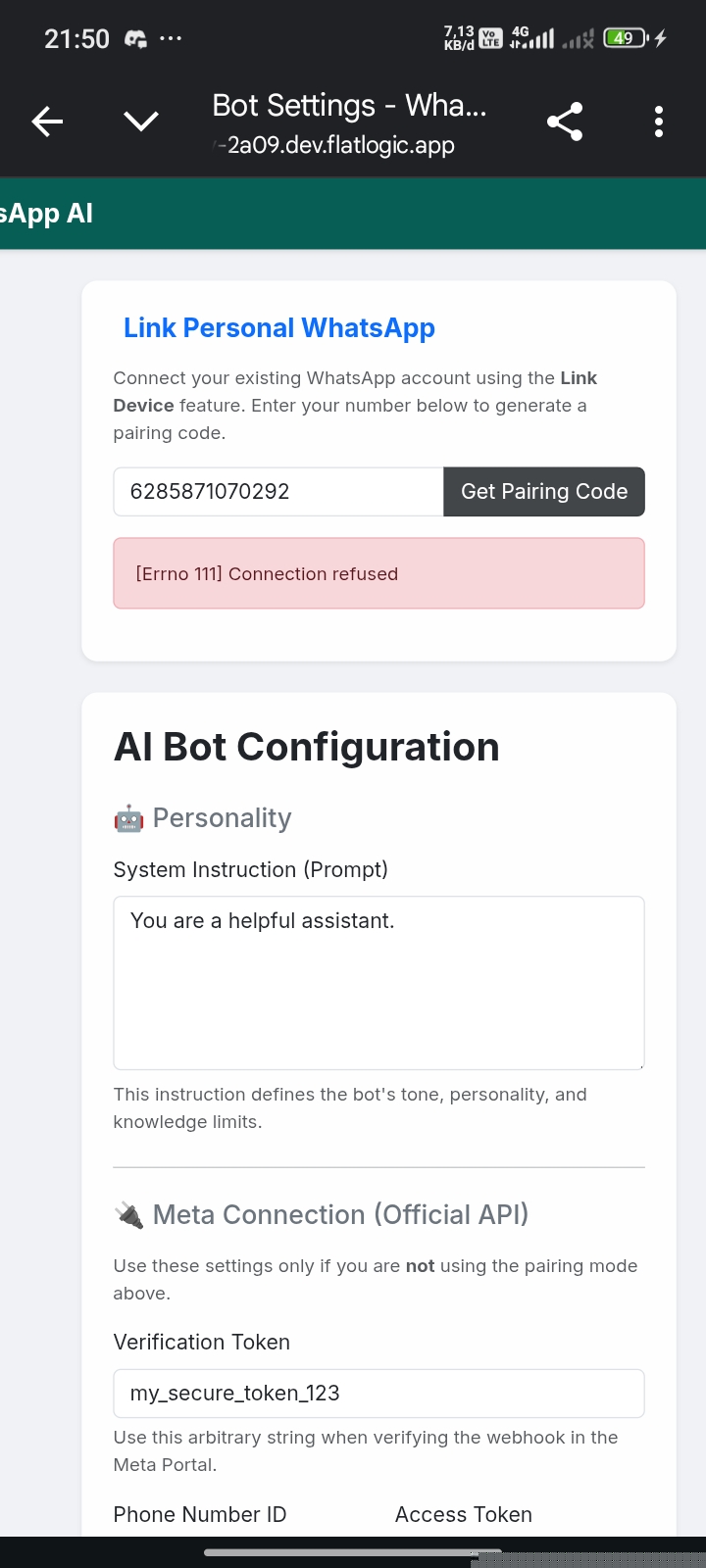Image resolution: width=706 pixels, height=1568 pixels.
Task: Tap the battery indicator in status bar
Action: click(626, 38)
